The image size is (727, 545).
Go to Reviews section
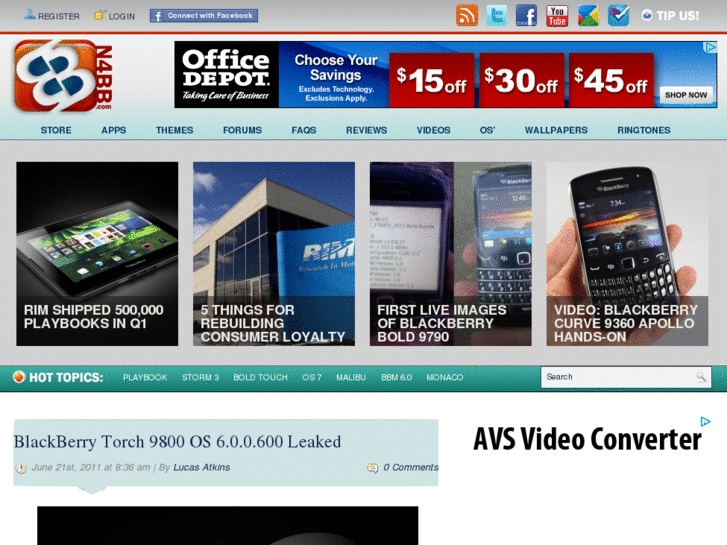click(x=366, y=130)
